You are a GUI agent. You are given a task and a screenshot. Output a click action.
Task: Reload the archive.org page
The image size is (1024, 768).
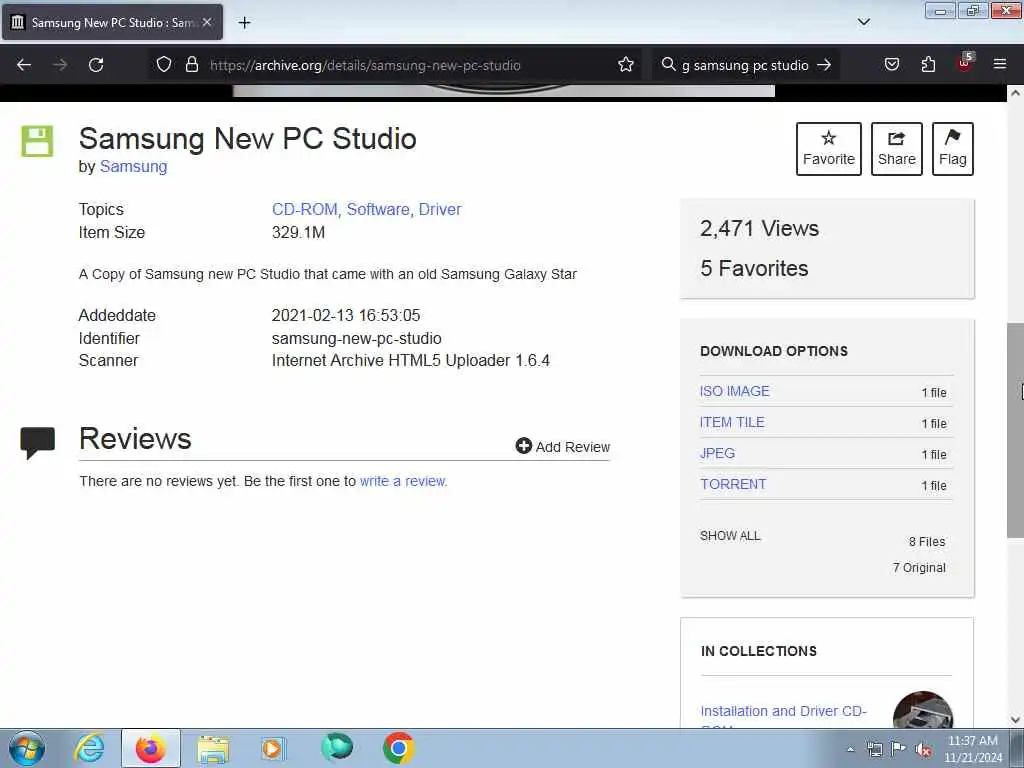coord(96,65)
